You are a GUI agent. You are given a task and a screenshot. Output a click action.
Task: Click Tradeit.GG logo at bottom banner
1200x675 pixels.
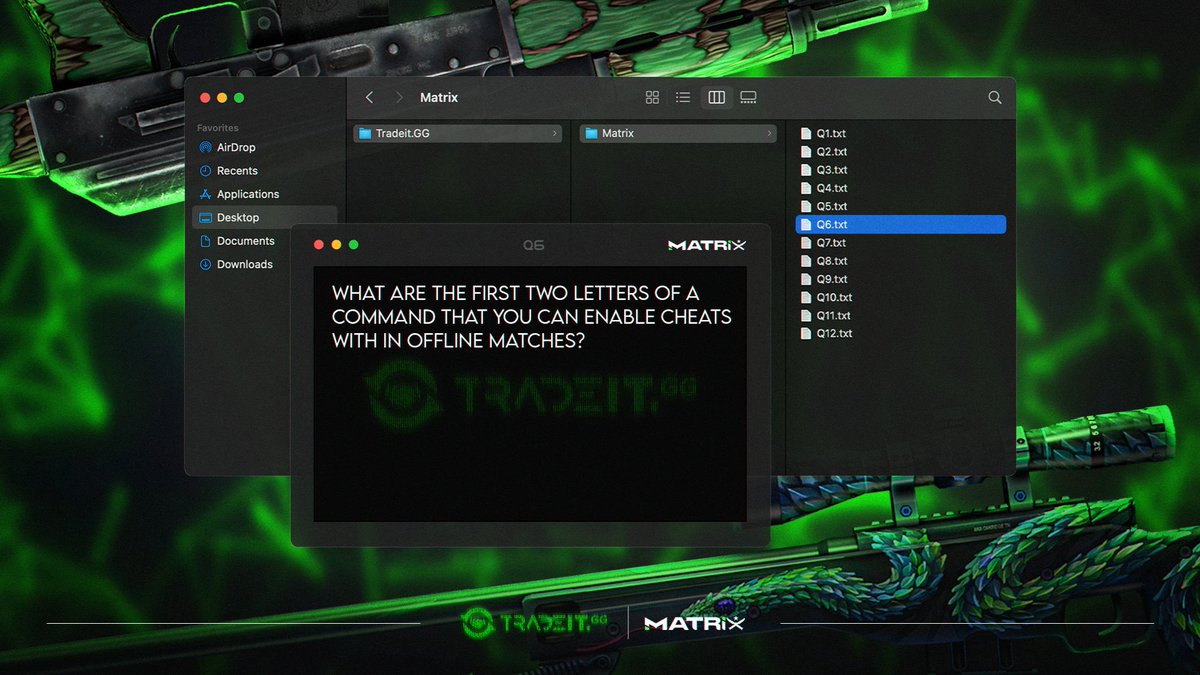point(534,623)
